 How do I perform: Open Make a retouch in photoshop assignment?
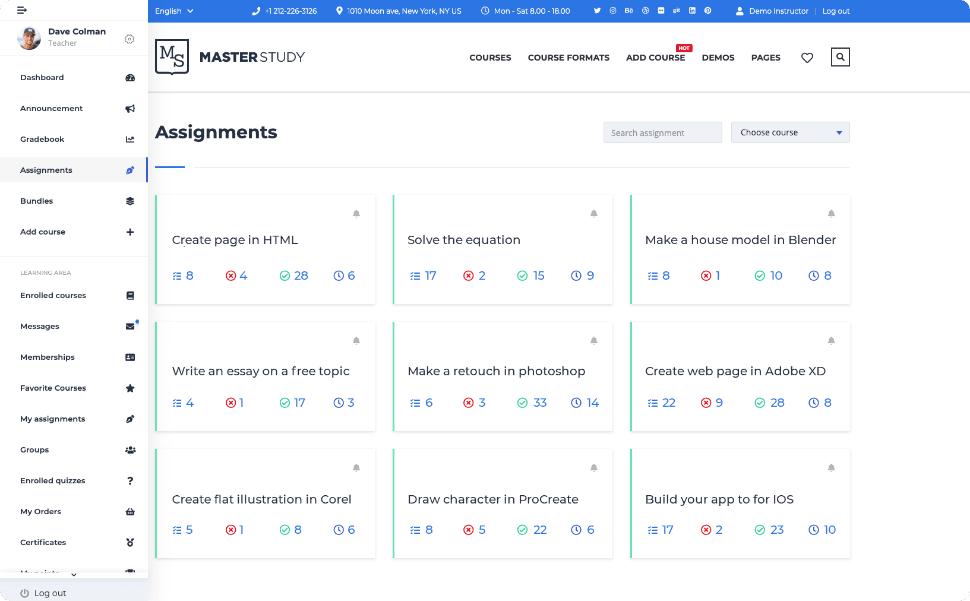coord(496,371)
